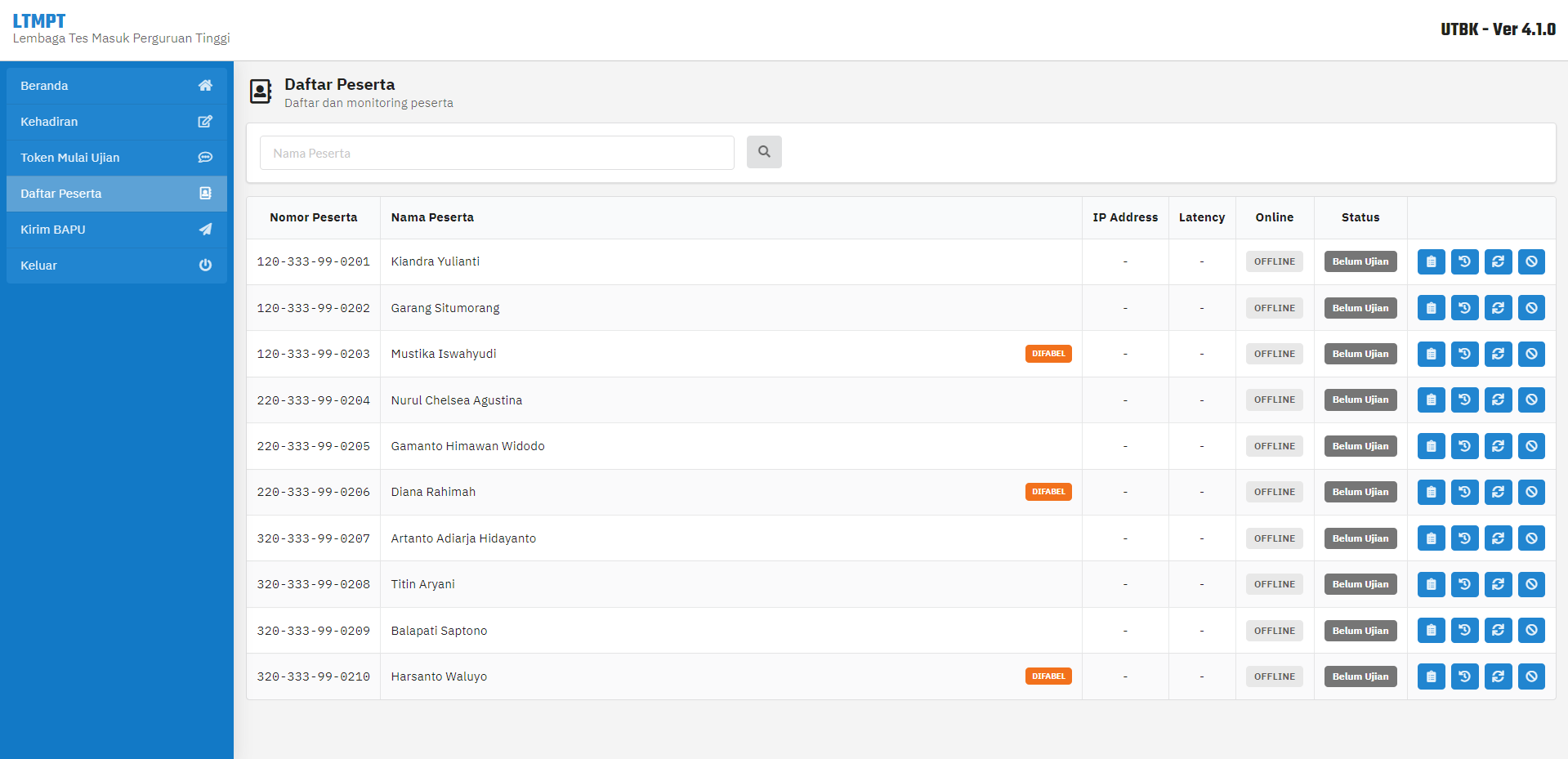Image resolution: width=1568 pixels, height=759 pixels.
Task: Click Belum Ujian status for Gamanto Himawan Widodo
Action: [x=1360, y=446]
